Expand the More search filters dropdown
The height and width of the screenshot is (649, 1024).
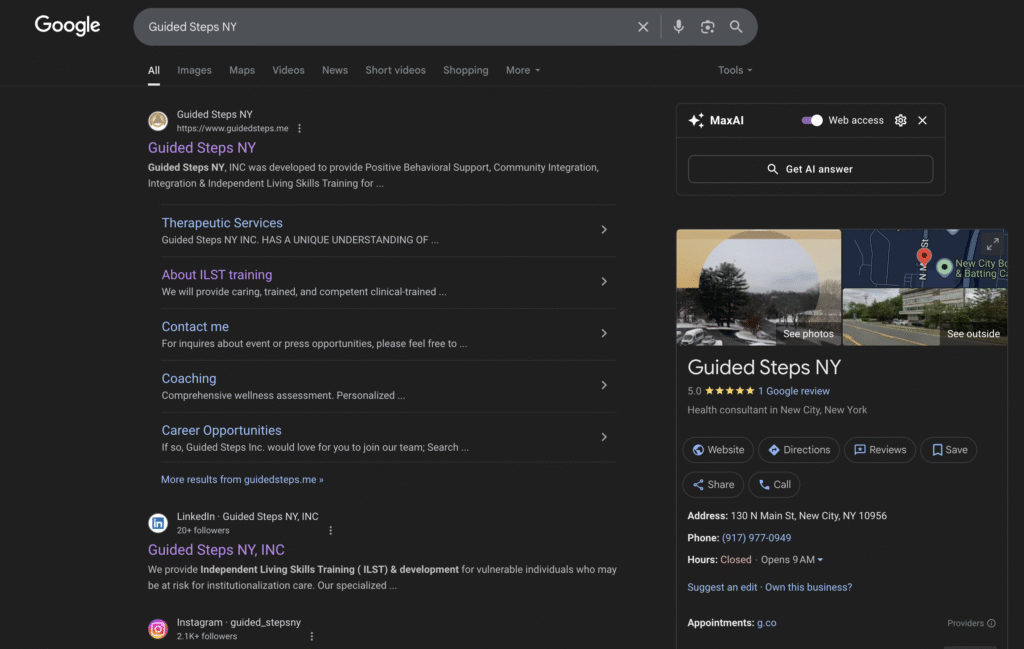pos(523,70)
